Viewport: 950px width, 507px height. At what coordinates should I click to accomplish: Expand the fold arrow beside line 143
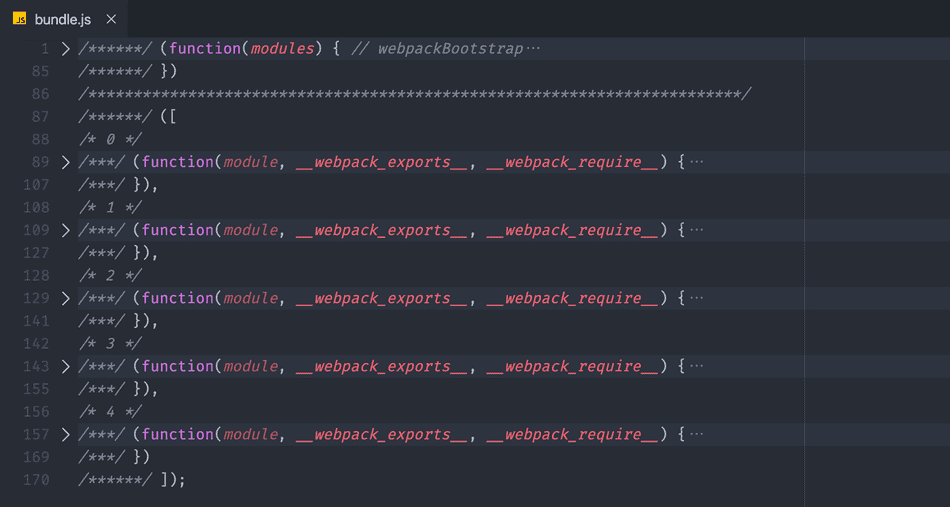[66, 366]
